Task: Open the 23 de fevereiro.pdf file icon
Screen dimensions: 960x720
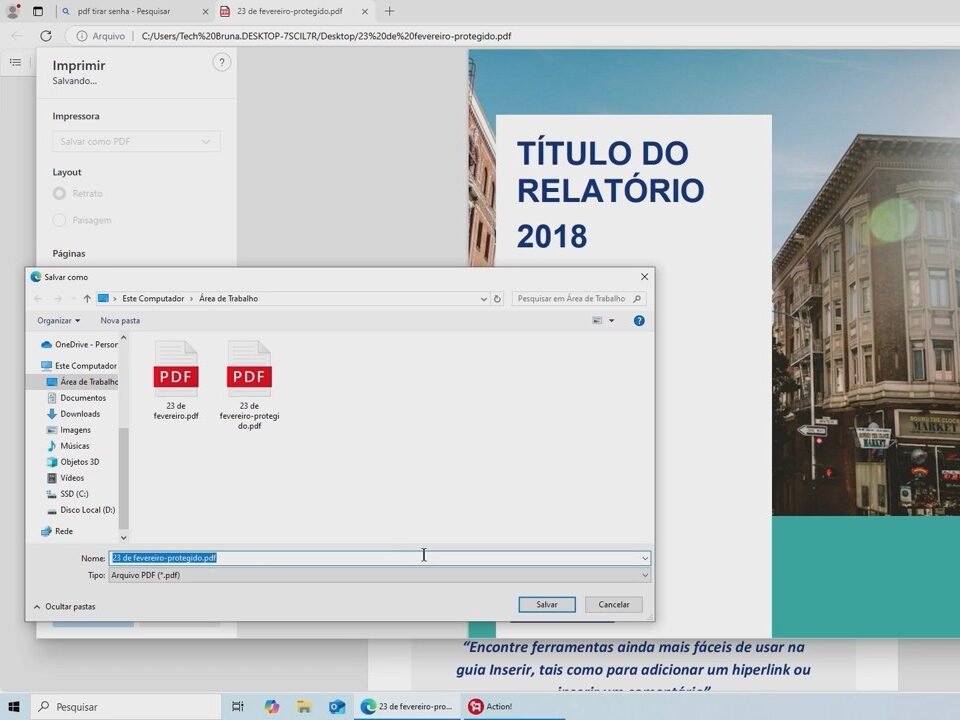Action: coord(176,369)
